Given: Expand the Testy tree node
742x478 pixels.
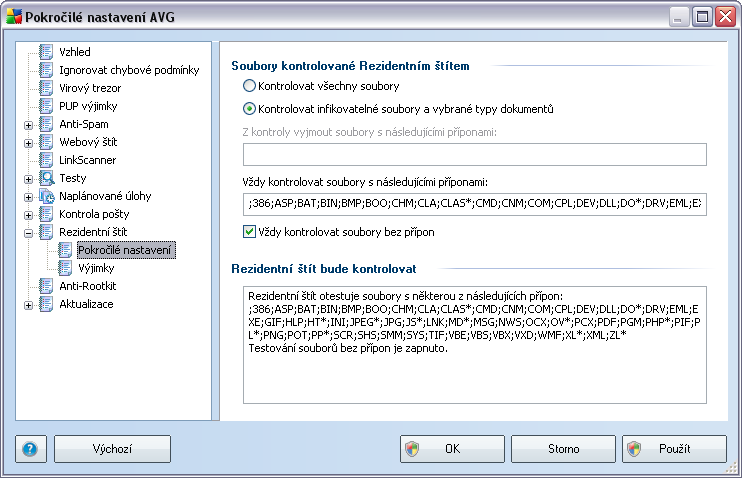Looking at the screenshot, I should coord(28,179).
